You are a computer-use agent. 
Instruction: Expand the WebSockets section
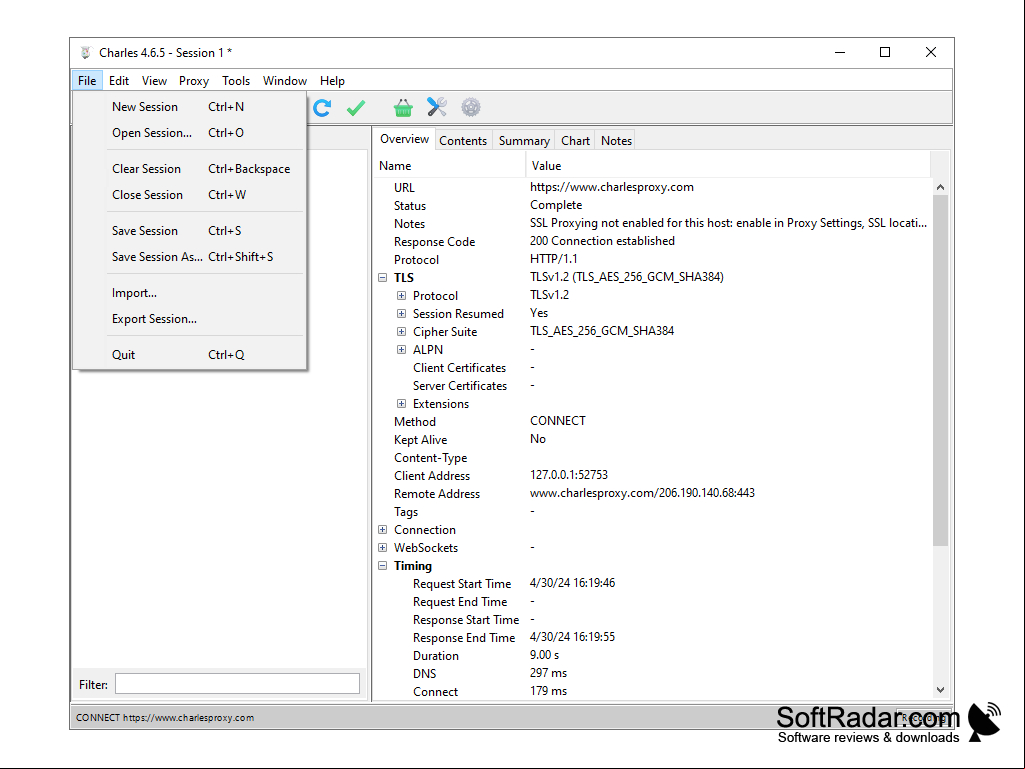[382, 547]
